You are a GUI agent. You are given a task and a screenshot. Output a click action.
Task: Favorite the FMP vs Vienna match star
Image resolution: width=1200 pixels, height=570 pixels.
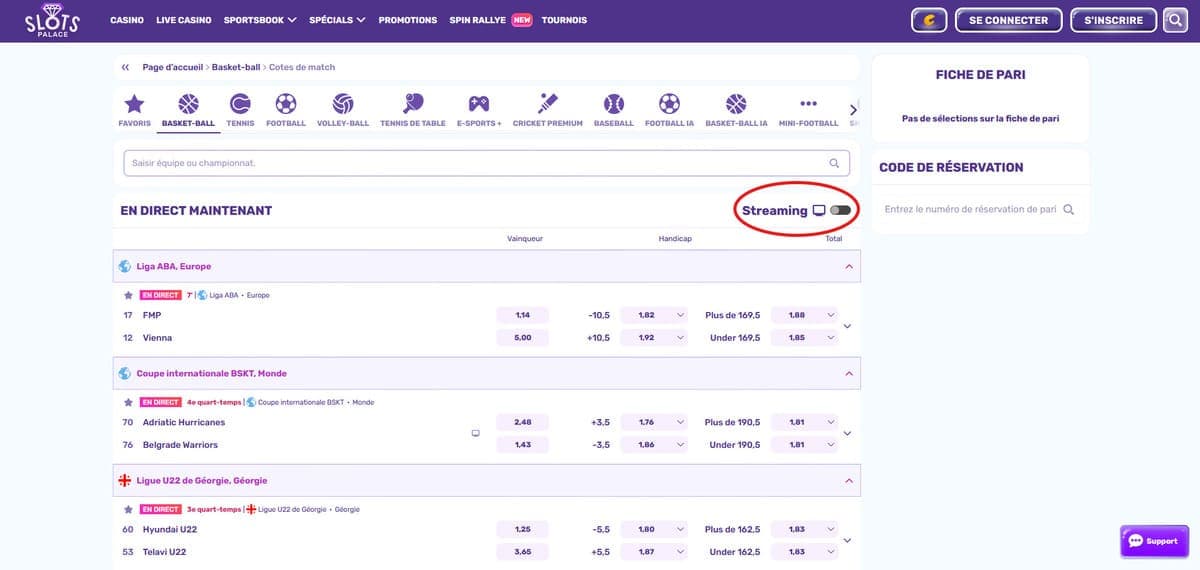tap(128, 295)
